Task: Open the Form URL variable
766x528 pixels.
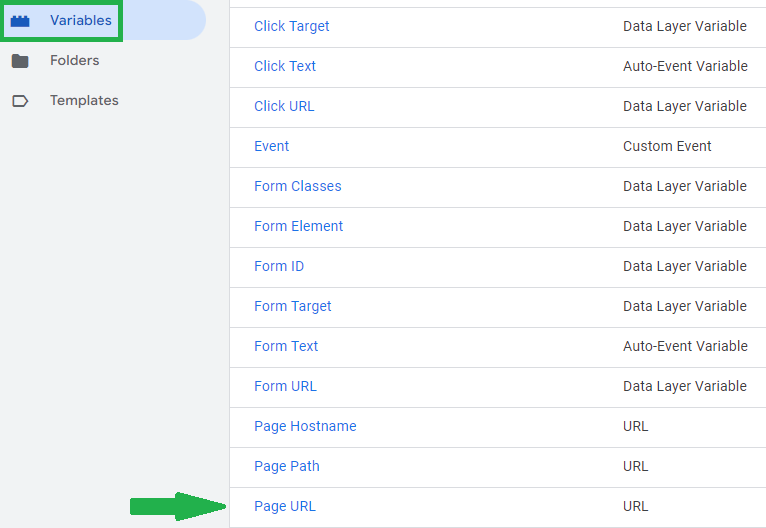Action: point(285,386)
